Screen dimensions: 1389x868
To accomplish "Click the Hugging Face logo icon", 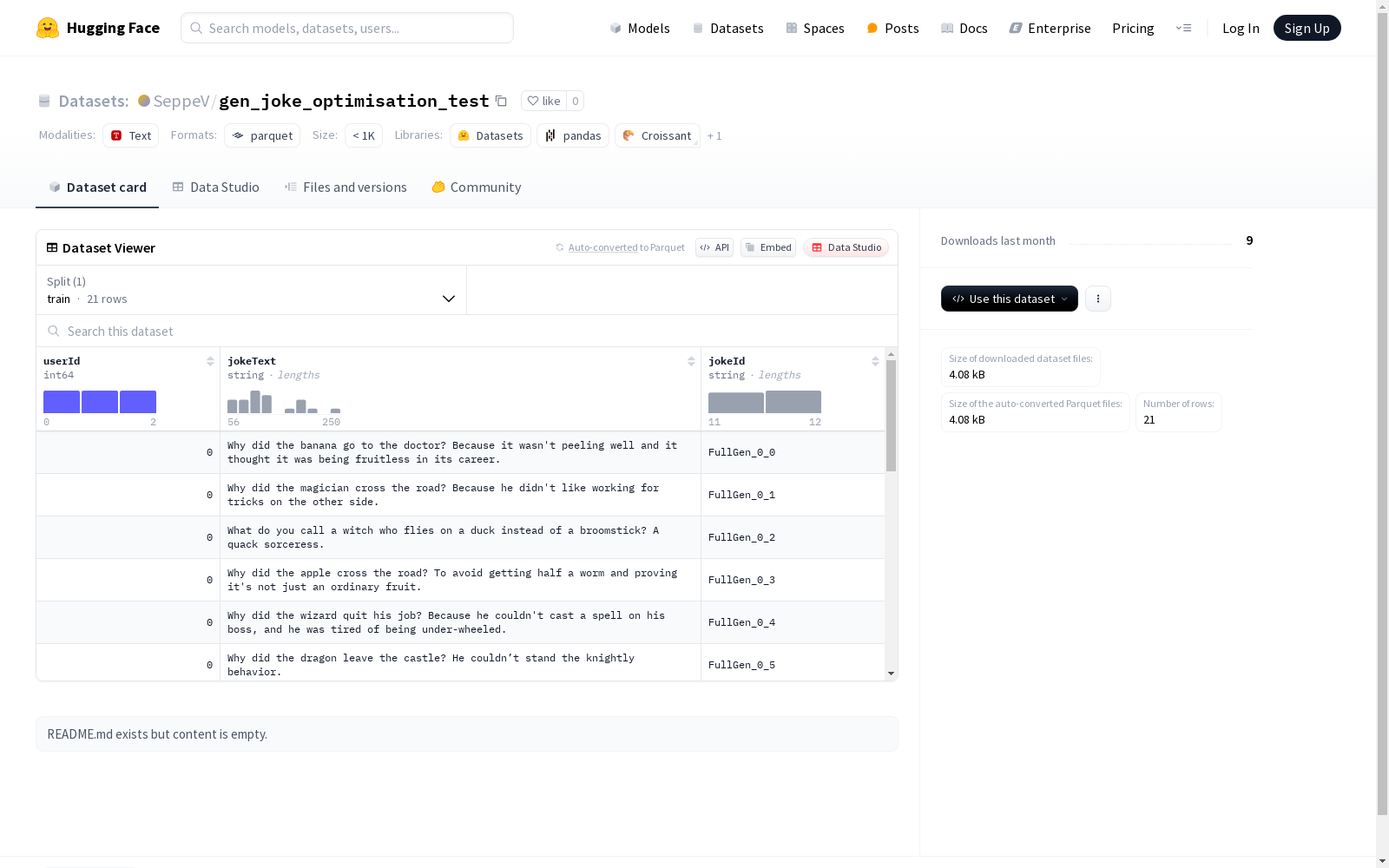I will [48, 28].
